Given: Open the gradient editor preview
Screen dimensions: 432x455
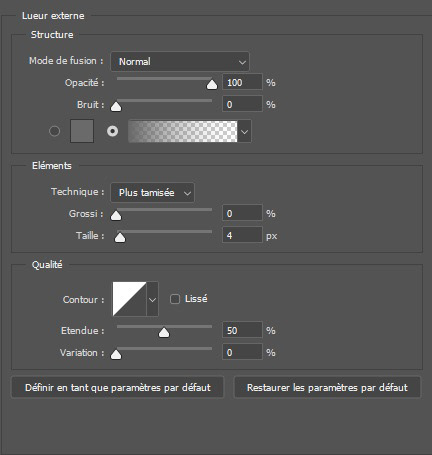Looking at the screenshot, I should click(183, 131).
